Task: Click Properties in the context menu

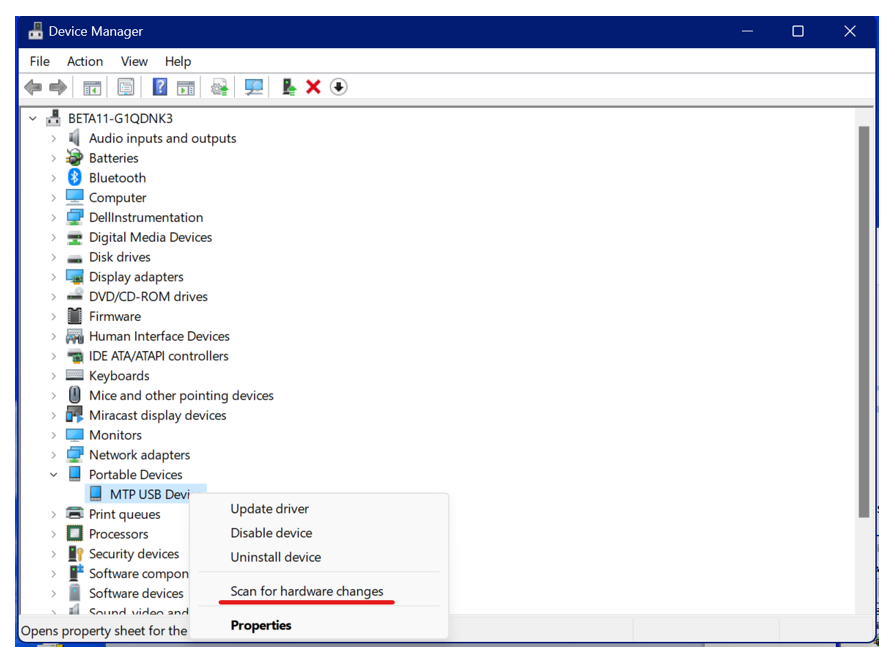Action: [261, 625]
